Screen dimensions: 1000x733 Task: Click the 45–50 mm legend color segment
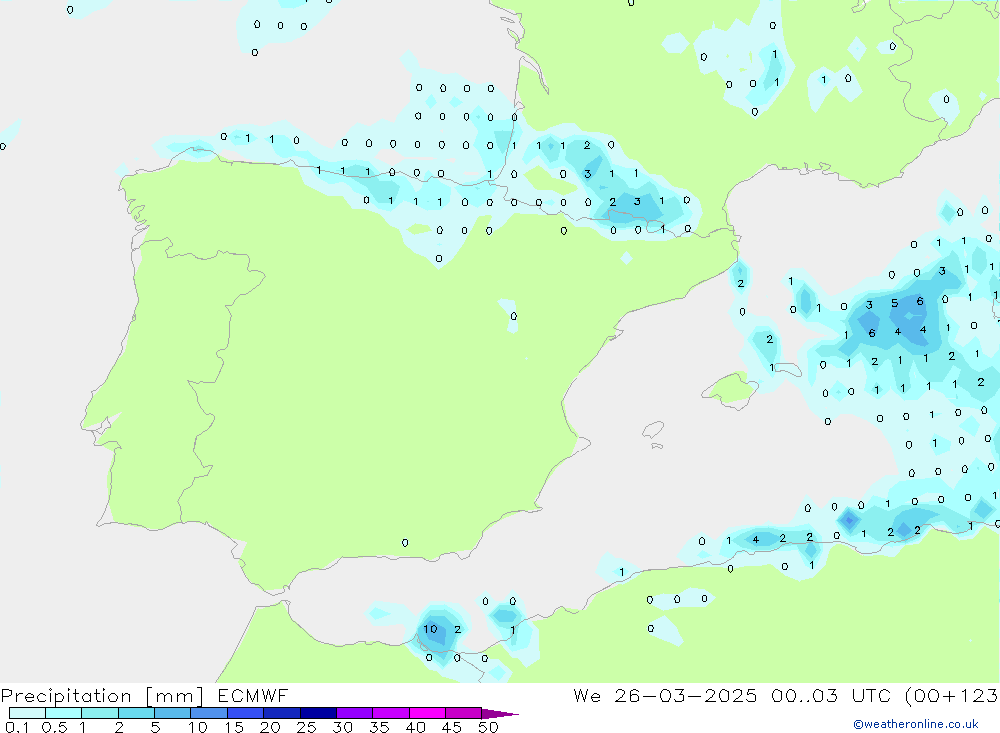[x=463, y=713]
